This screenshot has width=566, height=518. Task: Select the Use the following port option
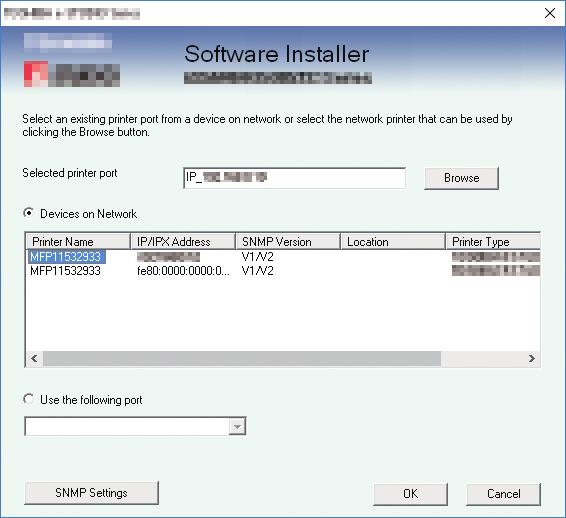(29, 399)
